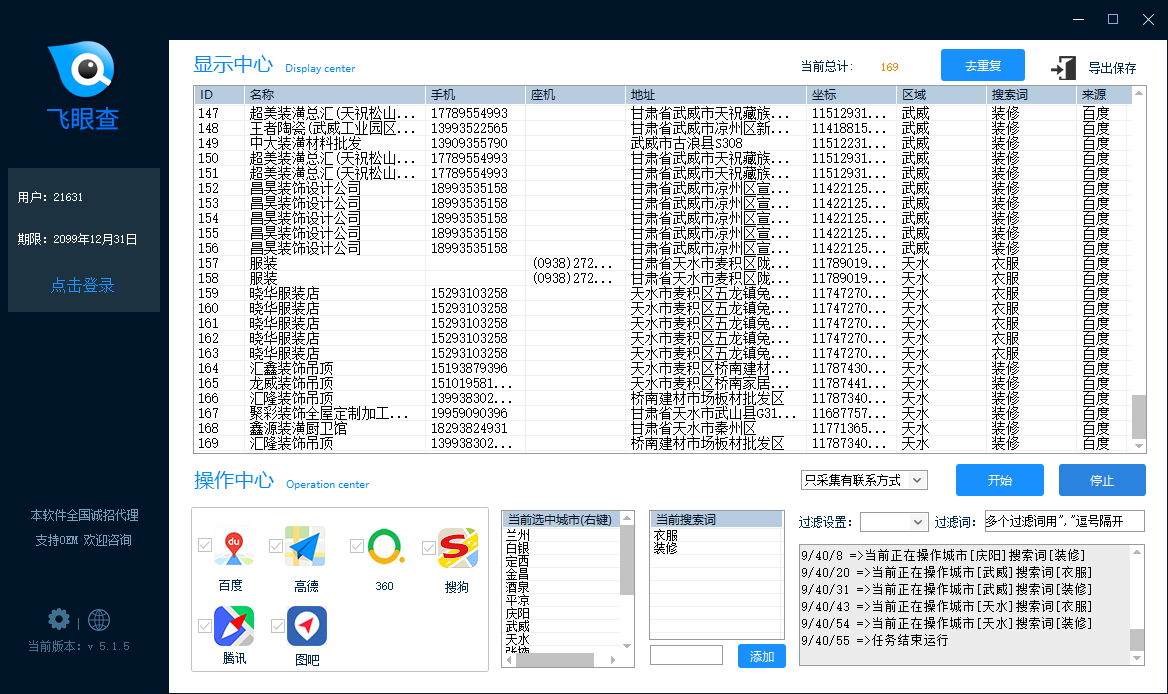
Task: Click the 停止 stop button
Action: tap(1102, 480)
